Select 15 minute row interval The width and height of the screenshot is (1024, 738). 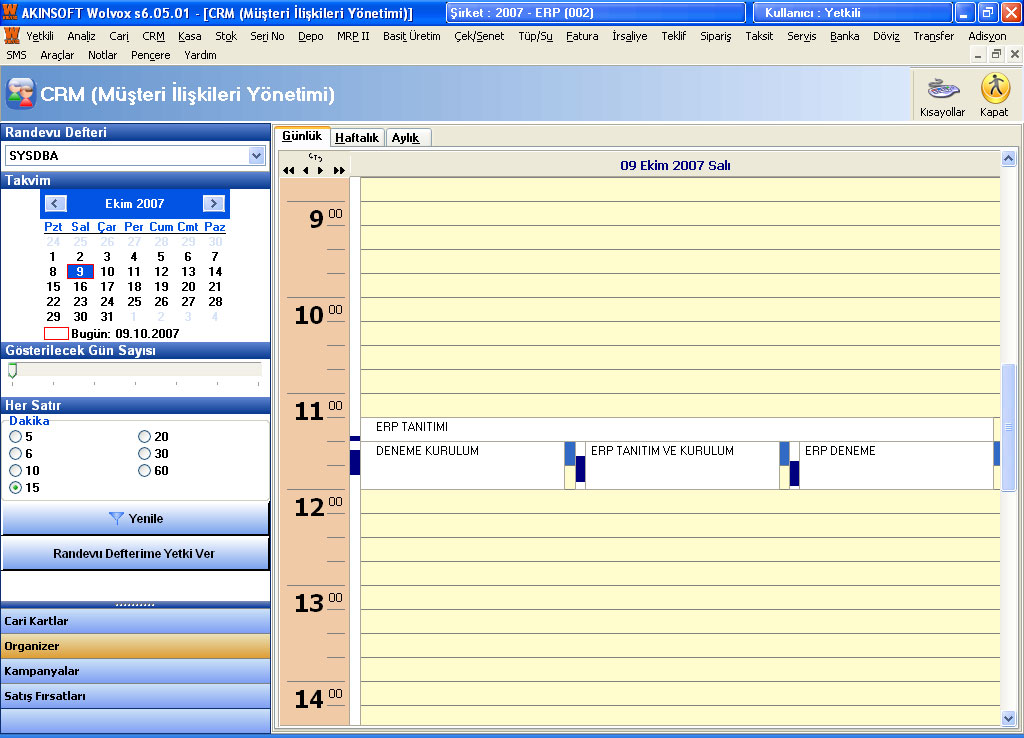tap(16, 487)
